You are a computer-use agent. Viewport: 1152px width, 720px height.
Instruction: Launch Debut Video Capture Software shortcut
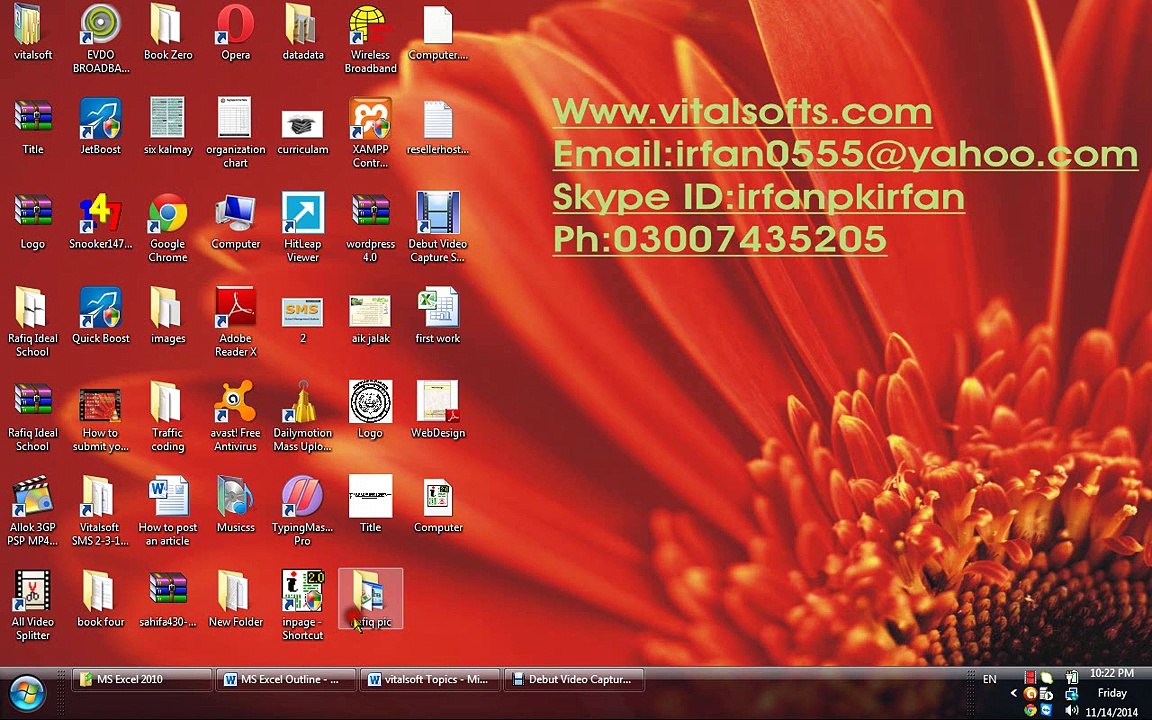click(438, 228)
